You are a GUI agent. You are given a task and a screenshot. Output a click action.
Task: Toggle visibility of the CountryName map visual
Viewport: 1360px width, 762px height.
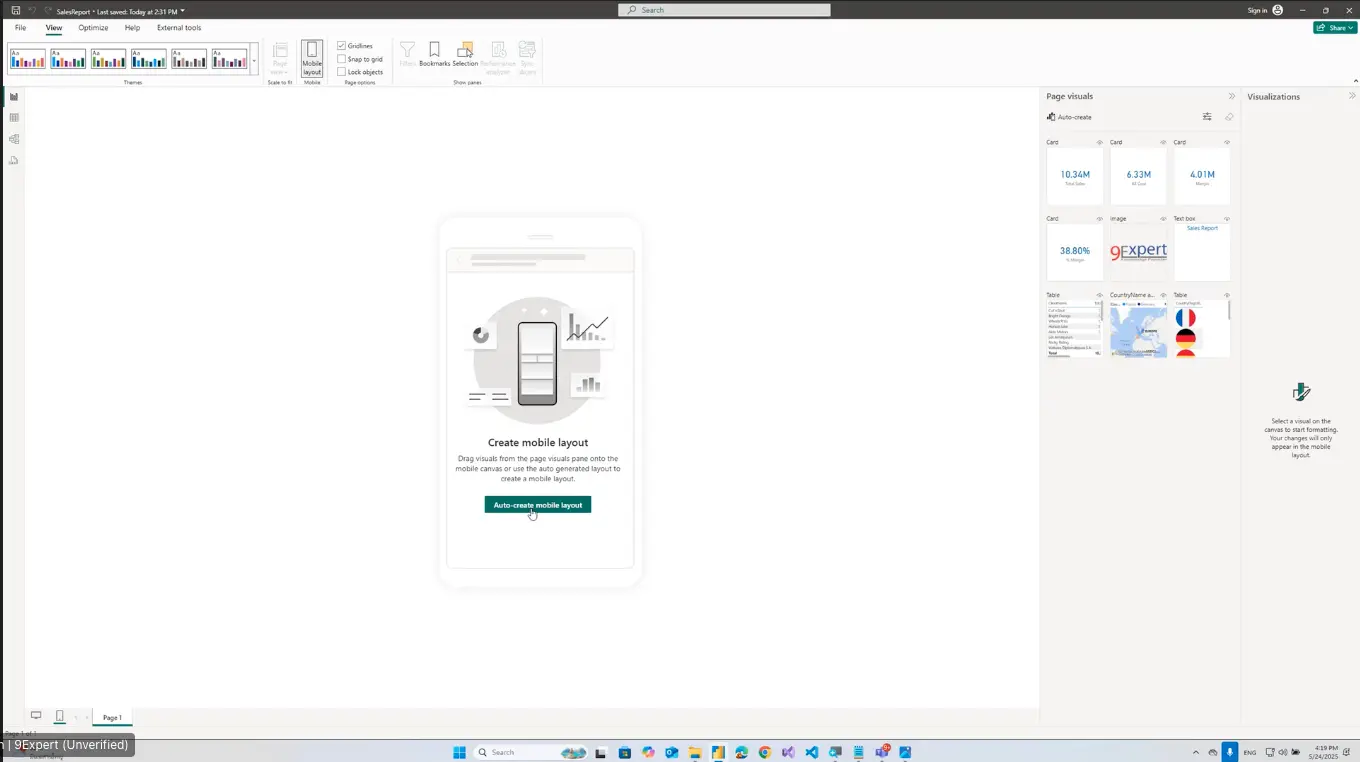[1163, 295]
